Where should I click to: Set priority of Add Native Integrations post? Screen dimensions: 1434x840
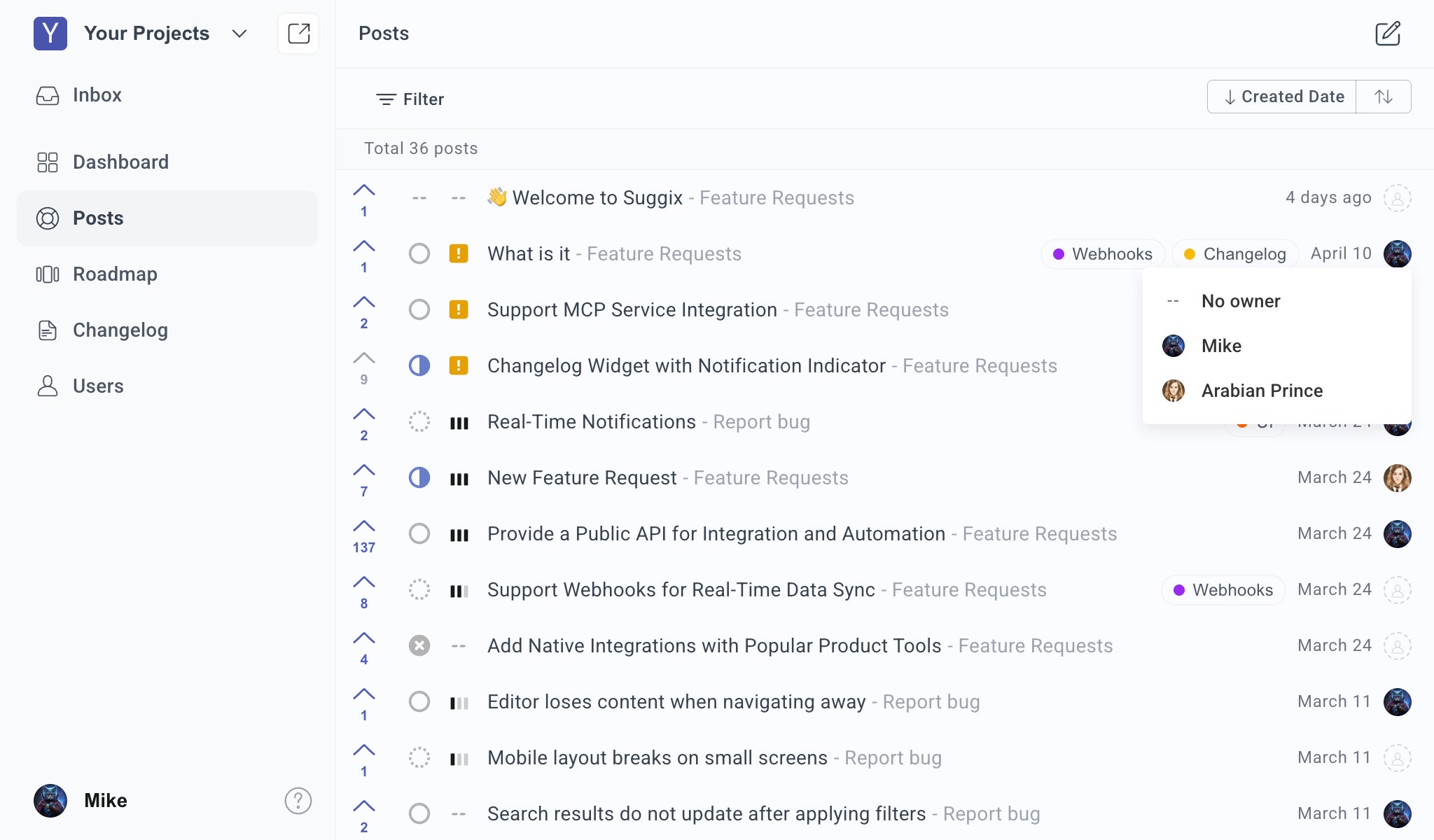click(459, 646)
